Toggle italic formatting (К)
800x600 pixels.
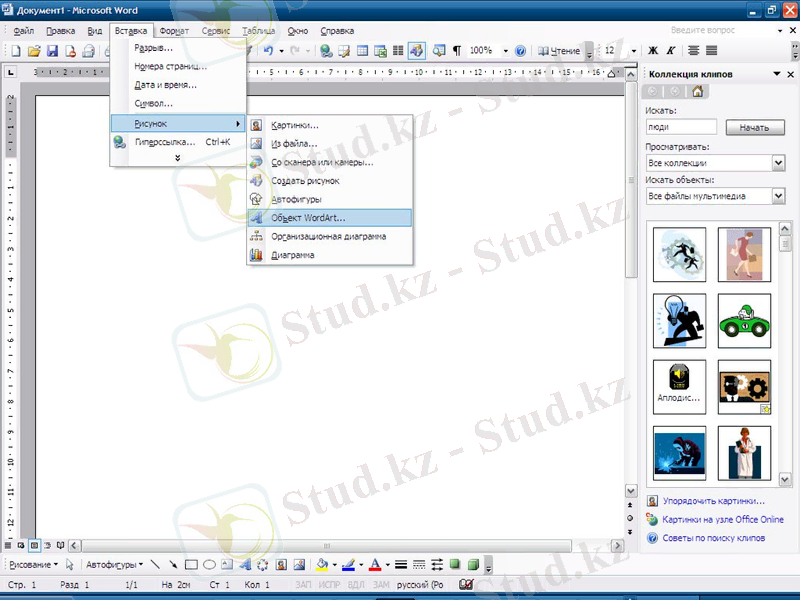[670, 50]
